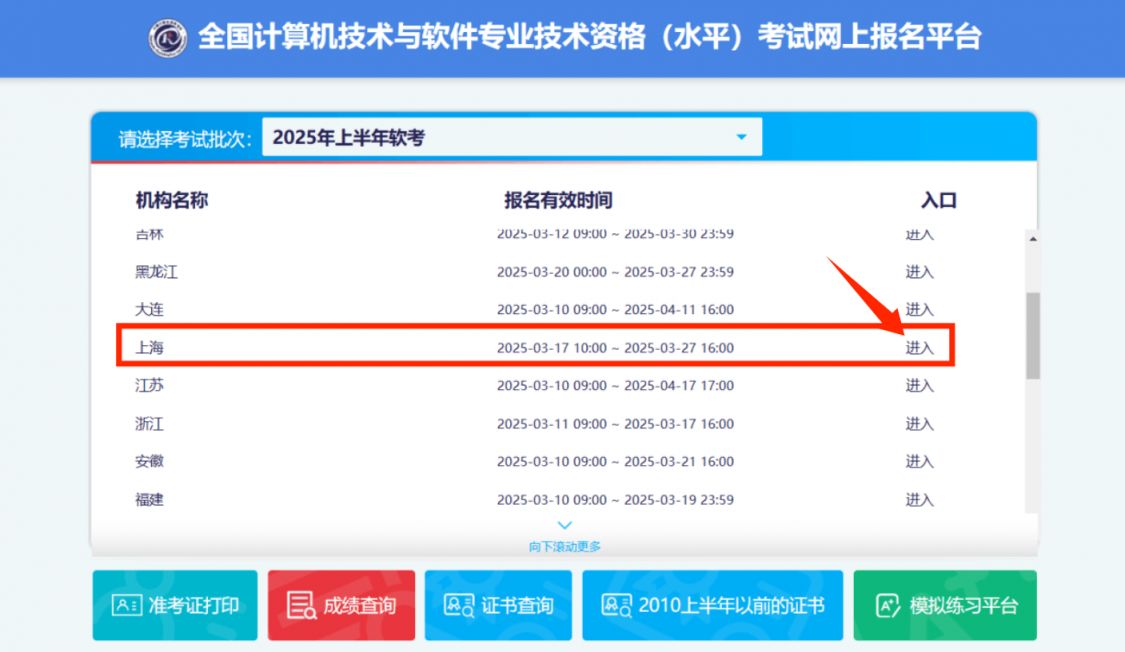The width and height of the screenshot is (1125, 652).
Task: Click the platform title in header
Action: [589, 37]
